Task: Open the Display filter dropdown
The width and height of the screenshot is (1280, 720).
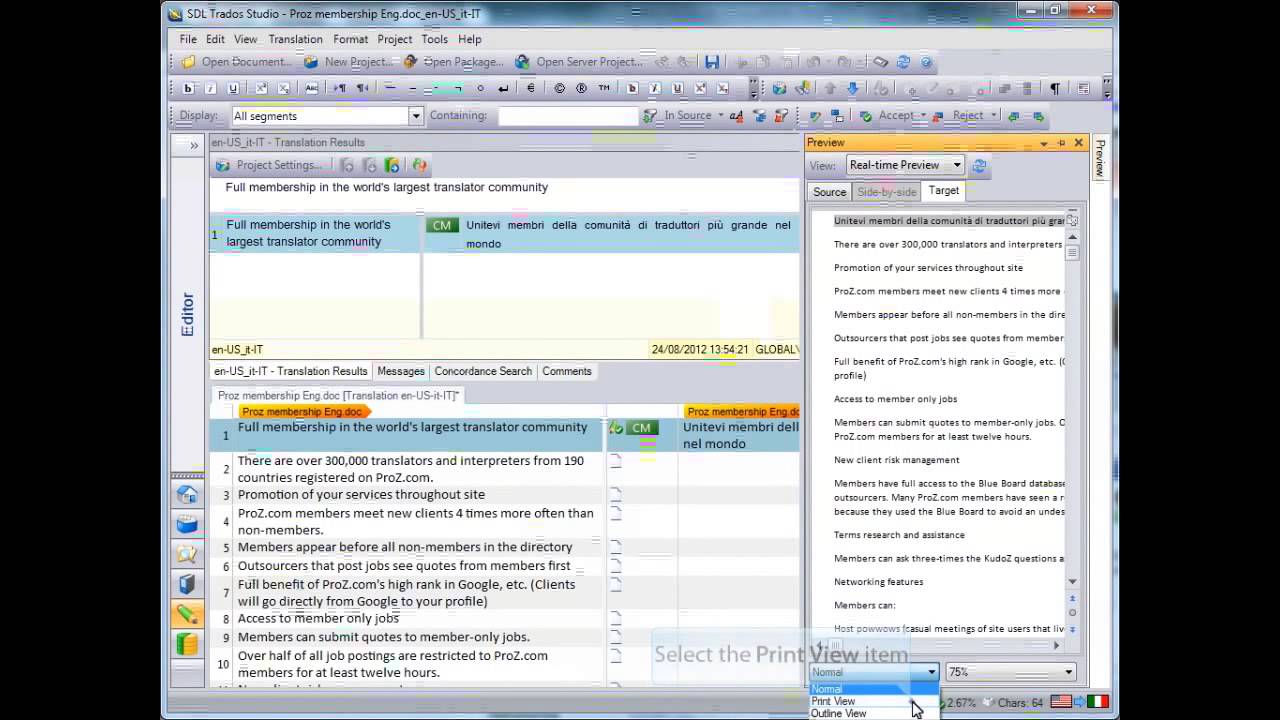Action: click(x=416, y=116)
